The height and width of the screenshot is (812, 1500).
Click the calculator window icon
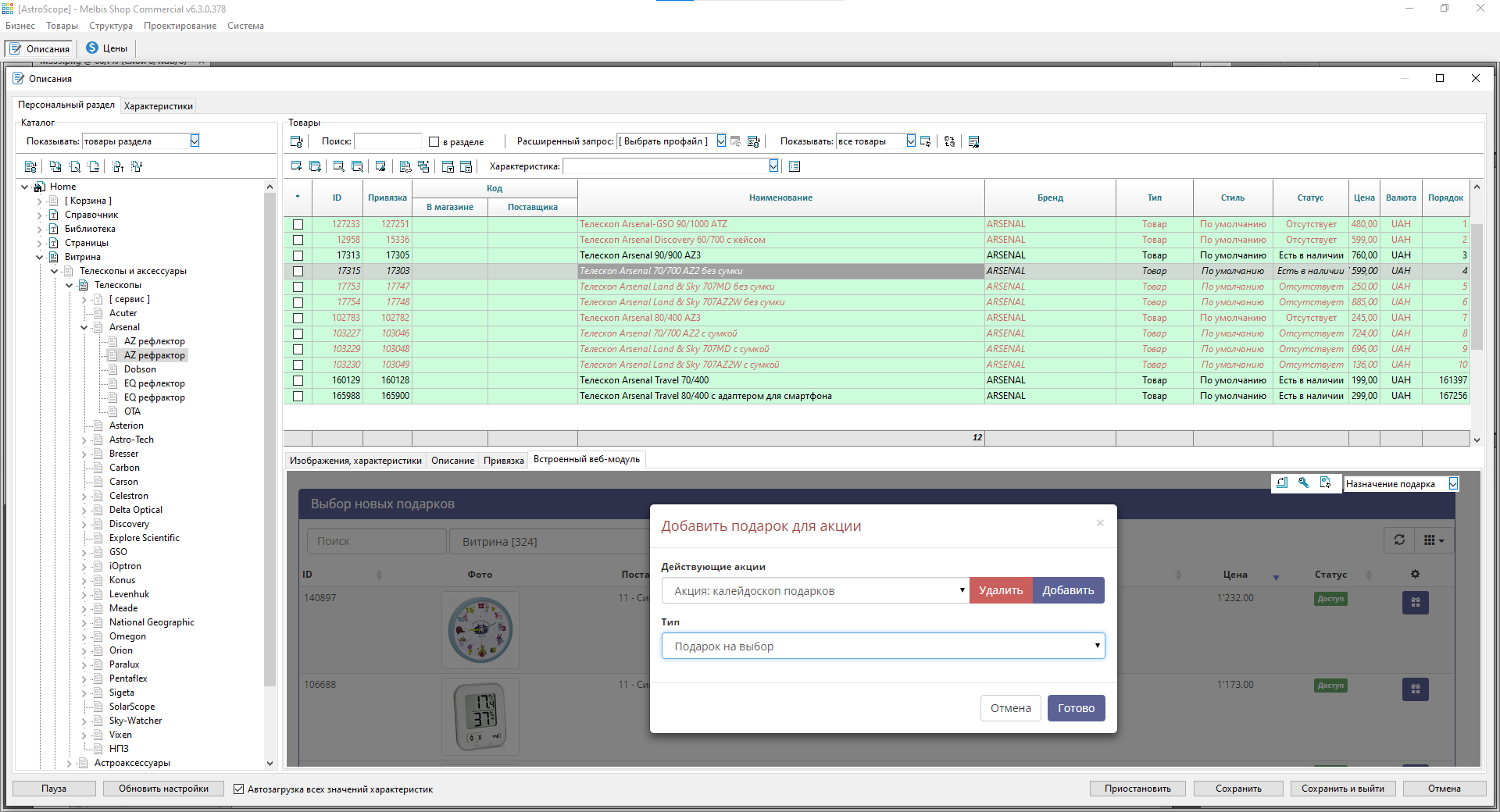[x=466, y=166]
